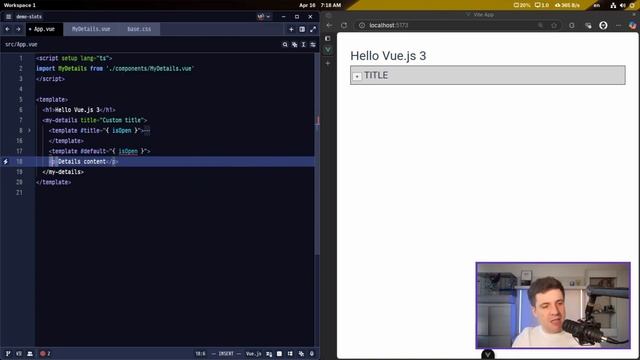Click the my-details opening tag on line 7
The width and height of the screenshot is (640, 360).
(95, 120)
